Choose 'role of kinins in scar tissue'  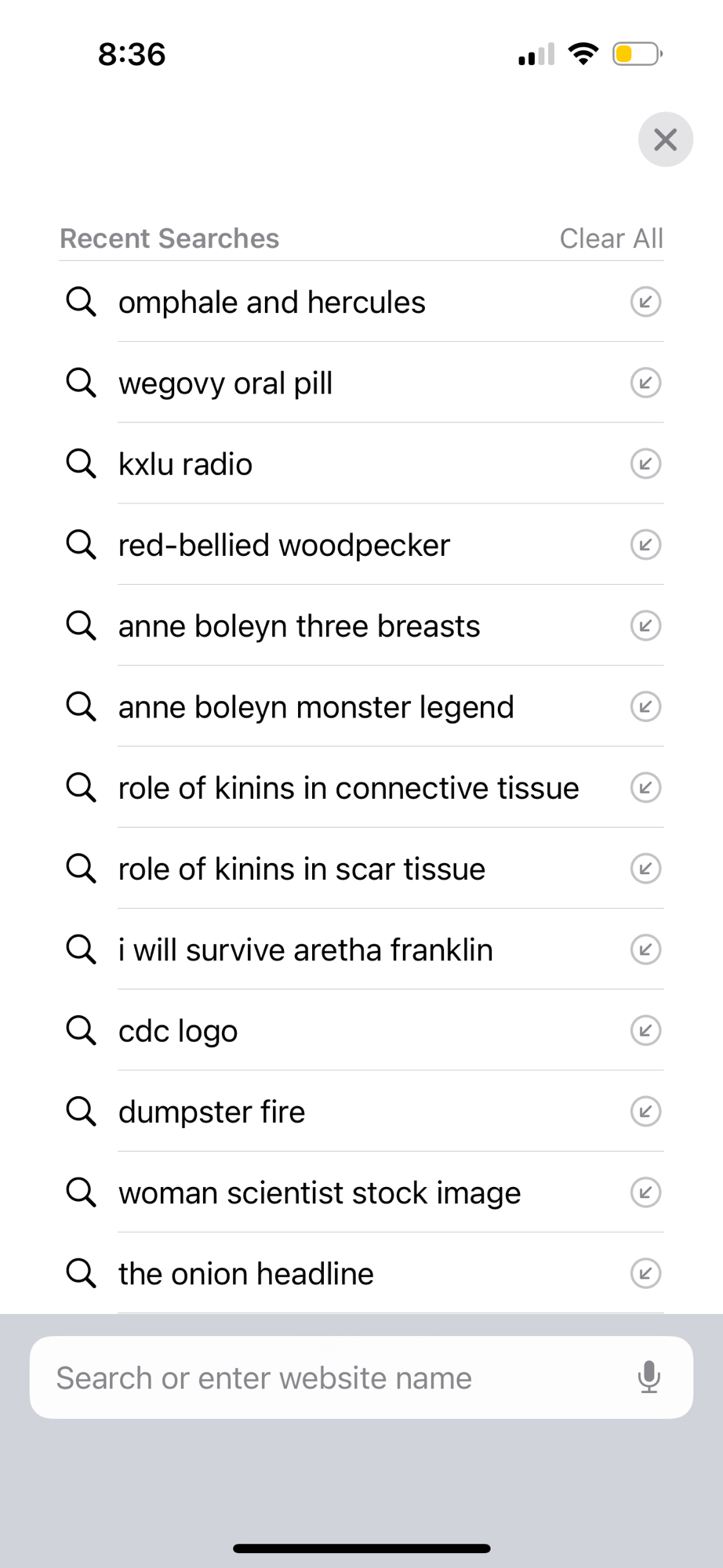[302, 869]
